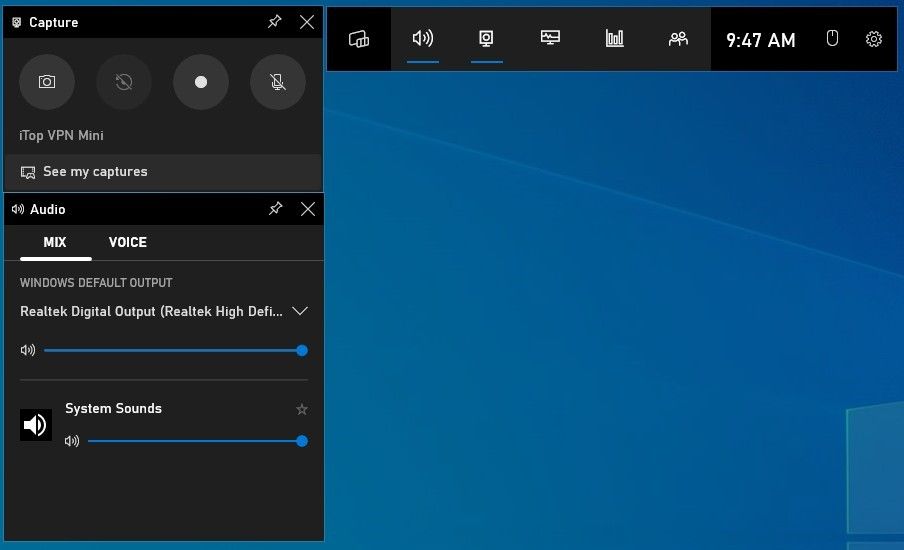
Task: Click the mouse click-through icon
Action: pyautogui.click(x=832, y=39)
